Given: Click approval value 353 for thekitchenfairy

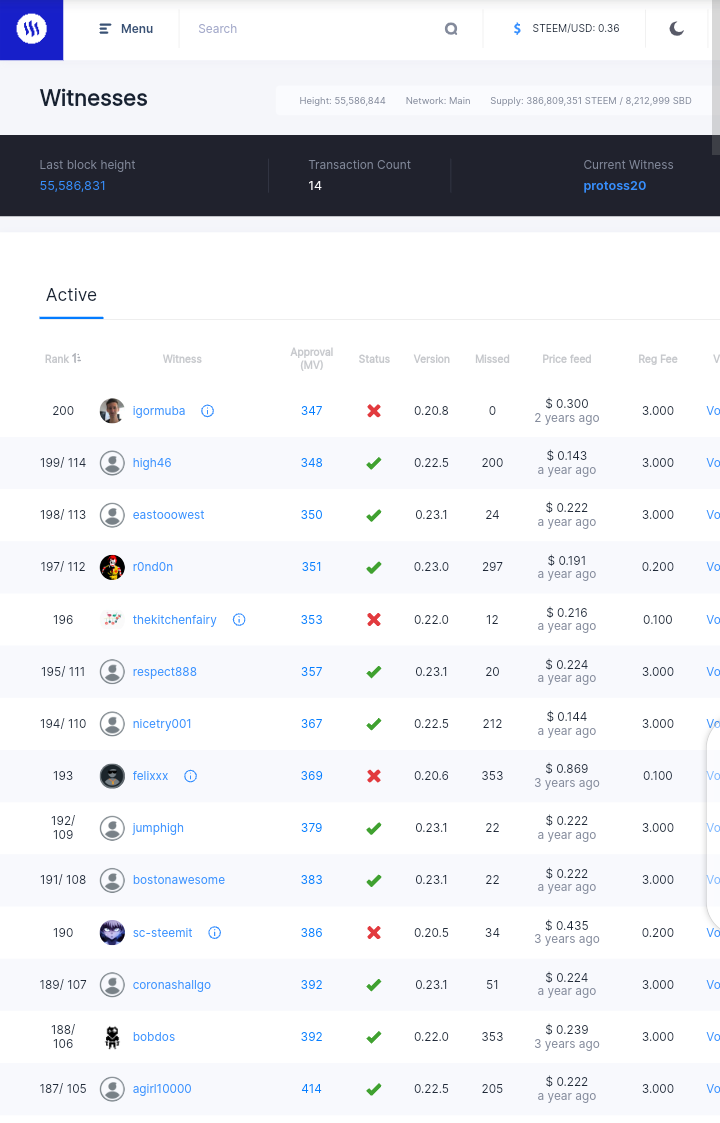Looking at the screenshot, I should pyautogui.click(x=312, y=620).
